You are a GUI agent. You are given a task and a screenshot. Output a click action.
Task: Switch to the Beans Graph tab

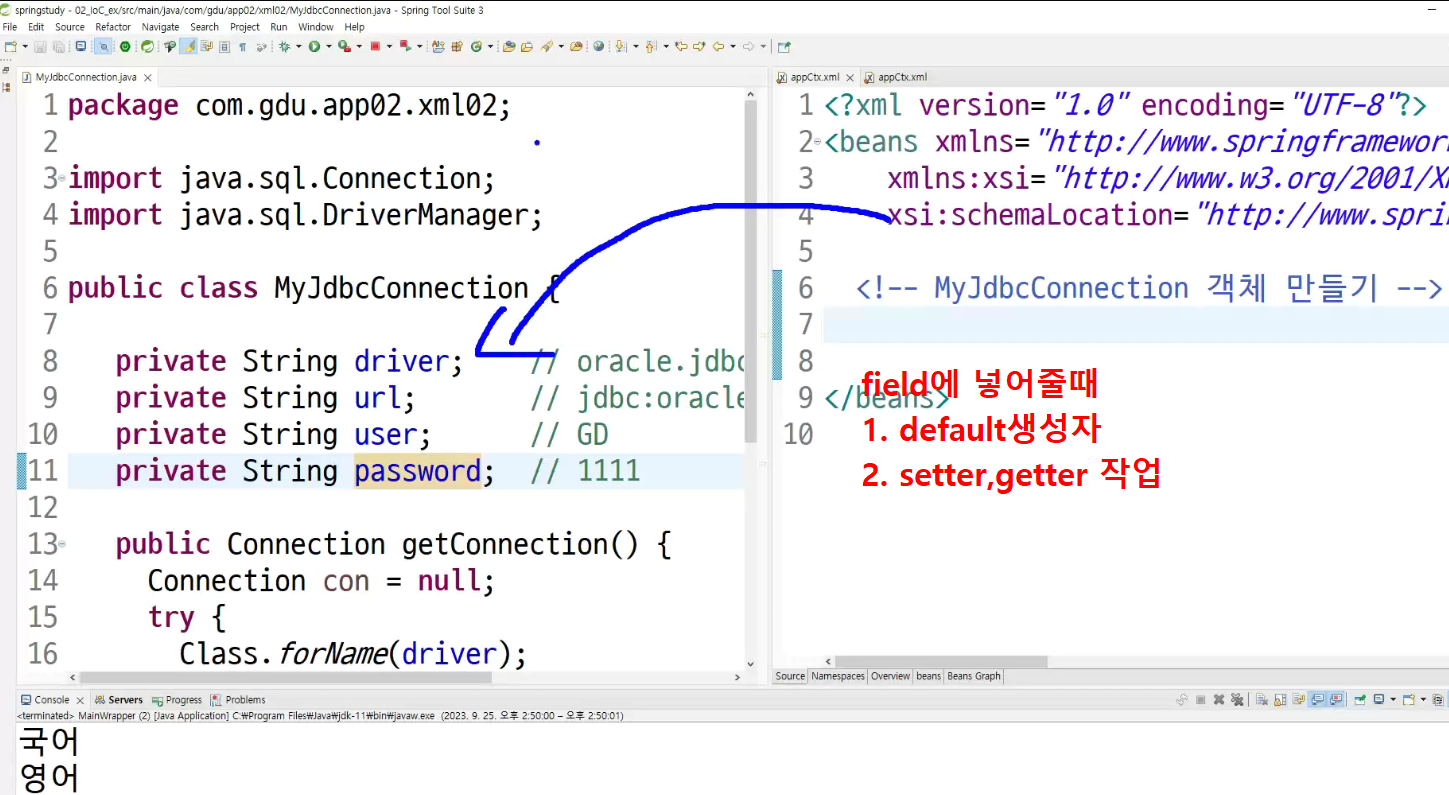(974, 676)
